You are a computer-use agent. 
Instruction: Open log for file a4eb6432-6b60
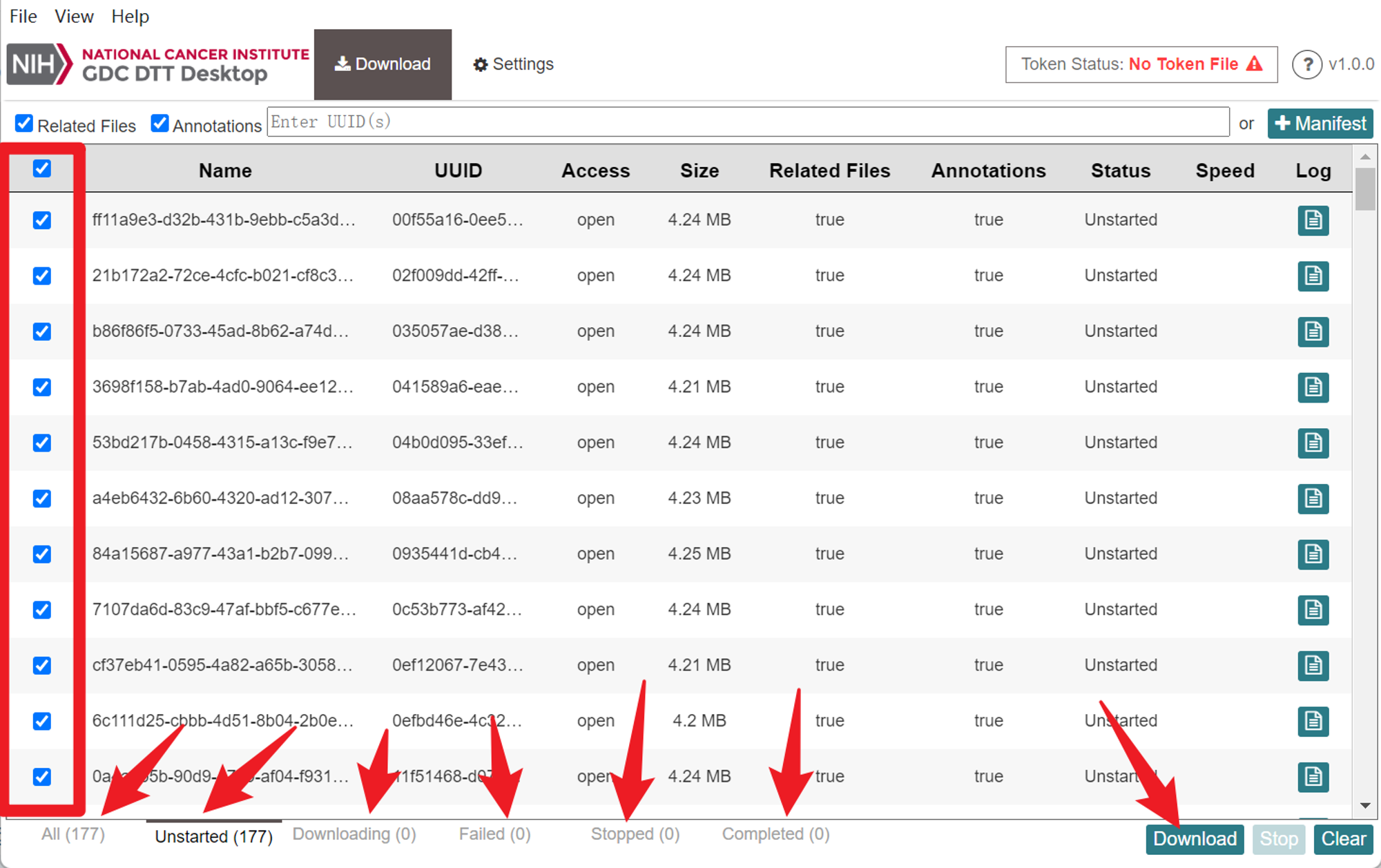tap(1313, 499)
